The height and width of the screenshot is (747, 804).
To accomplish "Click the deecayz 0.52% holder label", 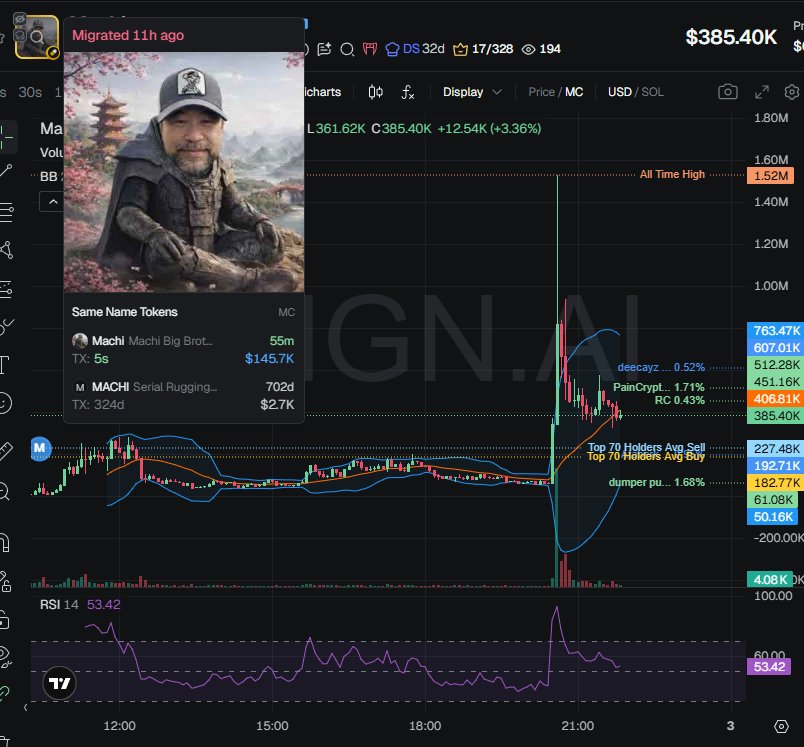I will click(x=661, y=367).
